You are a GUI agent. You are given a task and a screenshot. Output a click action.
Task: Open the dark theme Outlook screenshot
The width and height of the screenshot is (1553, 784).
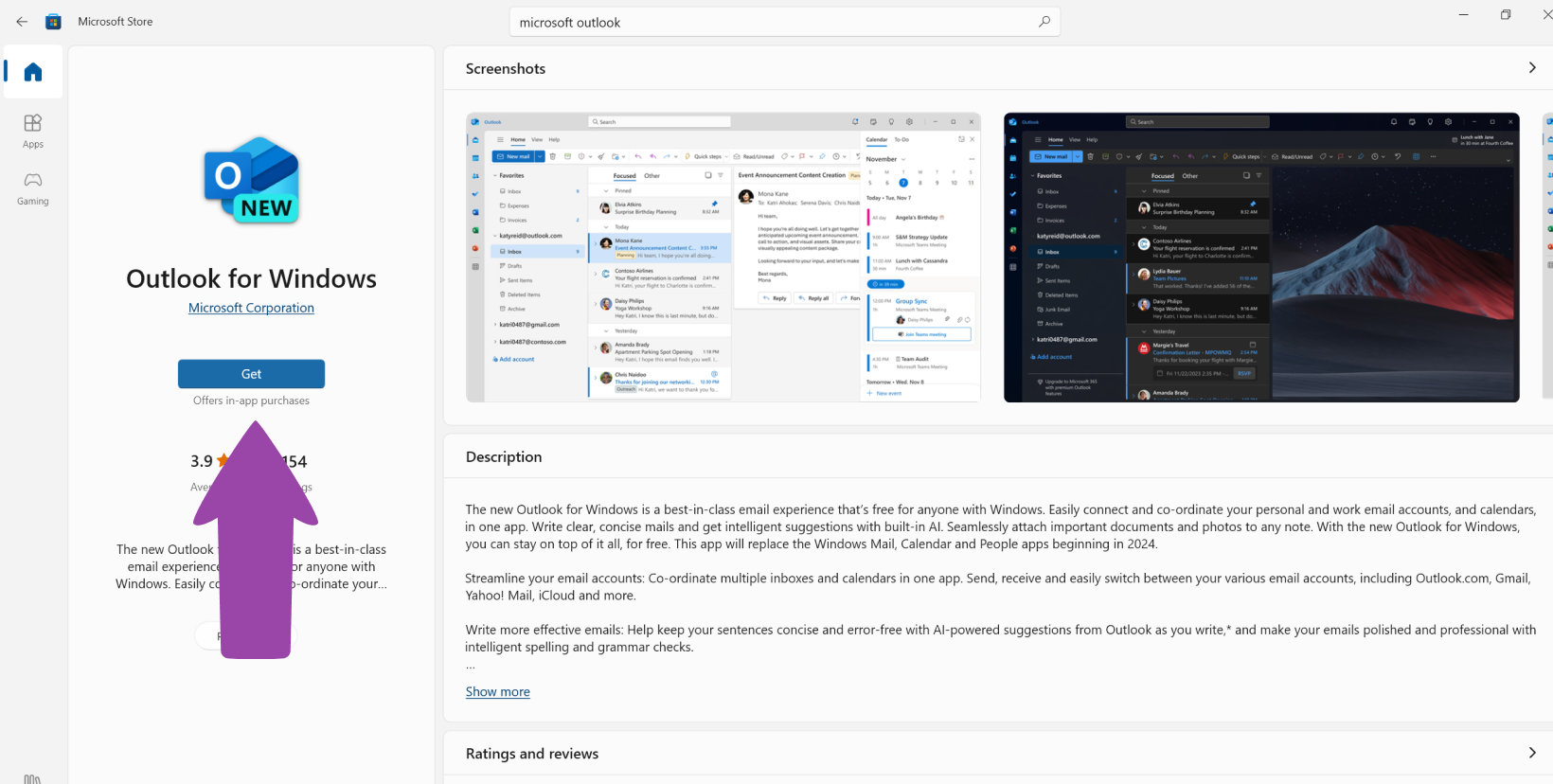point(1261,258)
